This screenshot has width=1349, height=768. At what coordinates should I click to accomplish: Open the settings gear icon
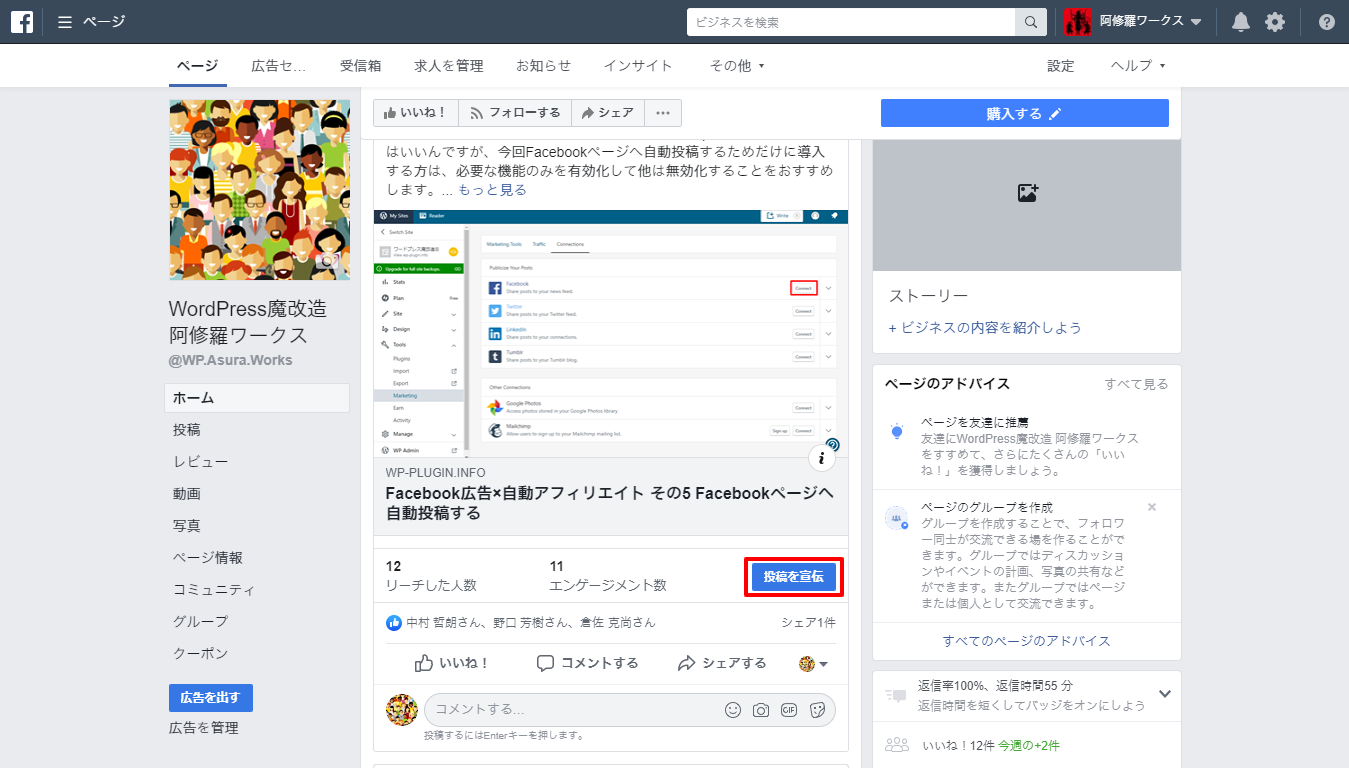[x=1274, y=22]
